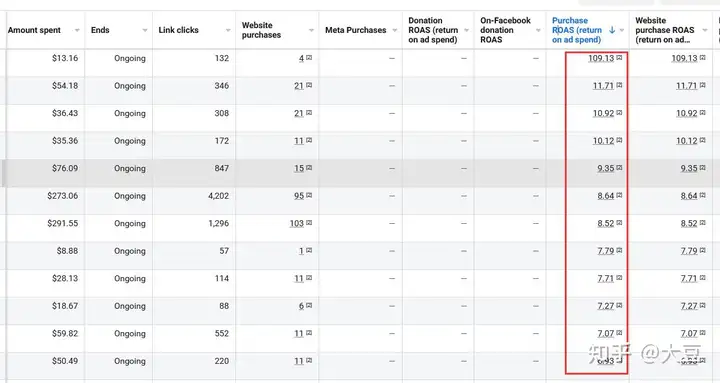Click info icon next to 11.71 Website purchase ROAS
This screenshot has height=383, width=720.
click(703, 85)
